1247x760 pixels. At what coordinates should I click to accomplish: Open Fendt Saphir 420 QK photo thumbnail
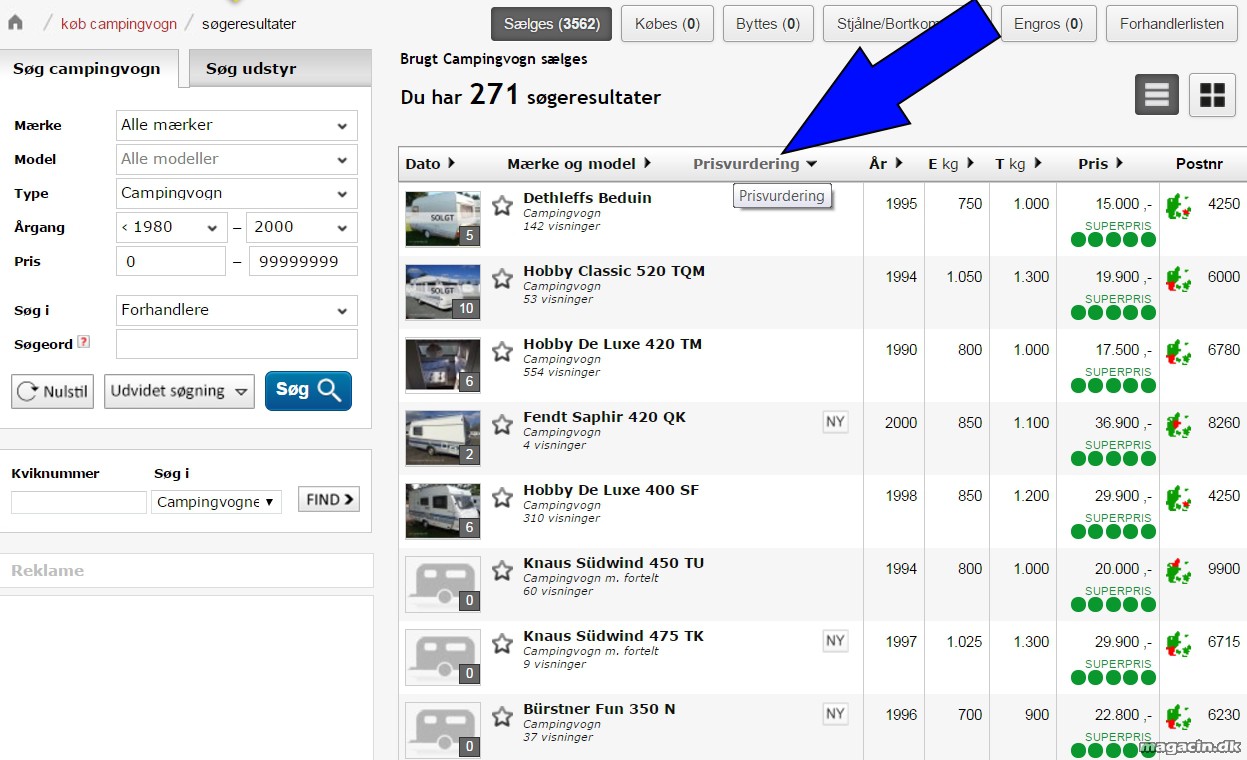coord(443,438)
